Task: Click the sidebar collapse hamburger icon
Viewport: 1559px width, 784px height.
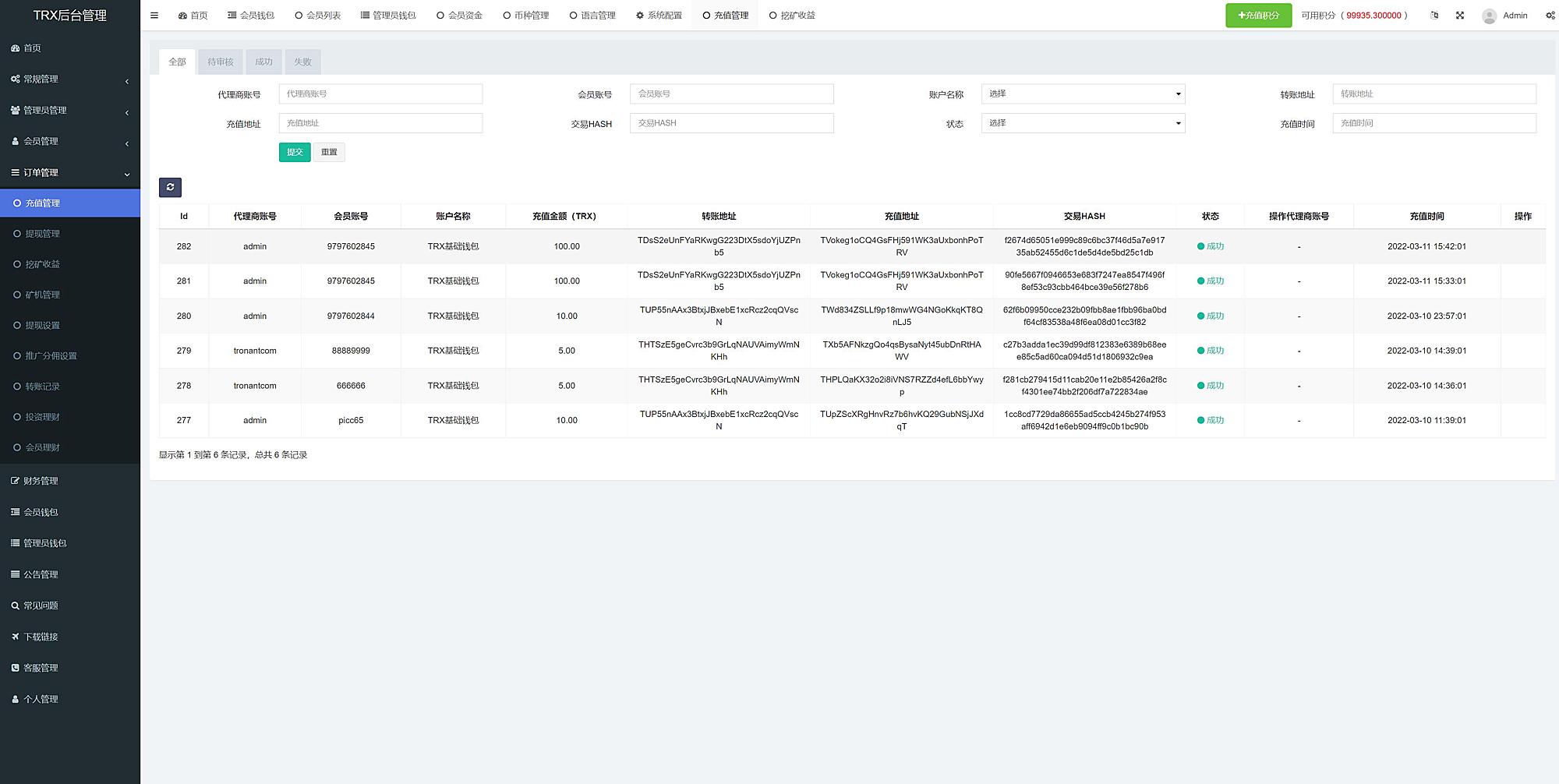Action: [x=154, y=16]
